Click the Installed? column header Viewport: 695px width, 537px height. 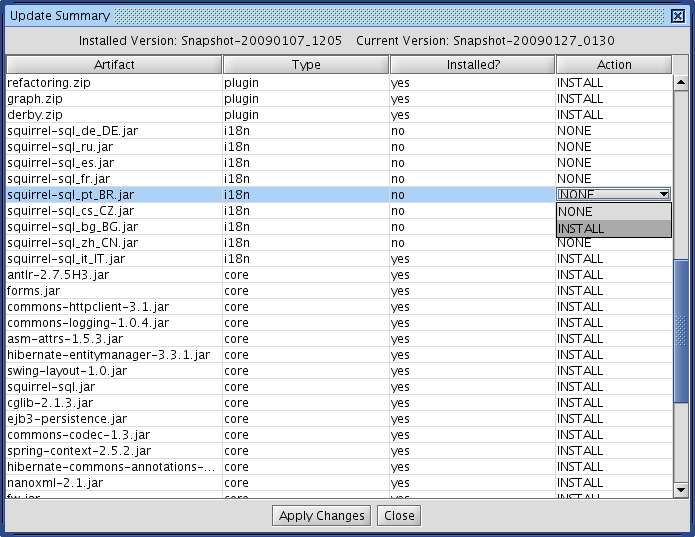tap(471, 65)
